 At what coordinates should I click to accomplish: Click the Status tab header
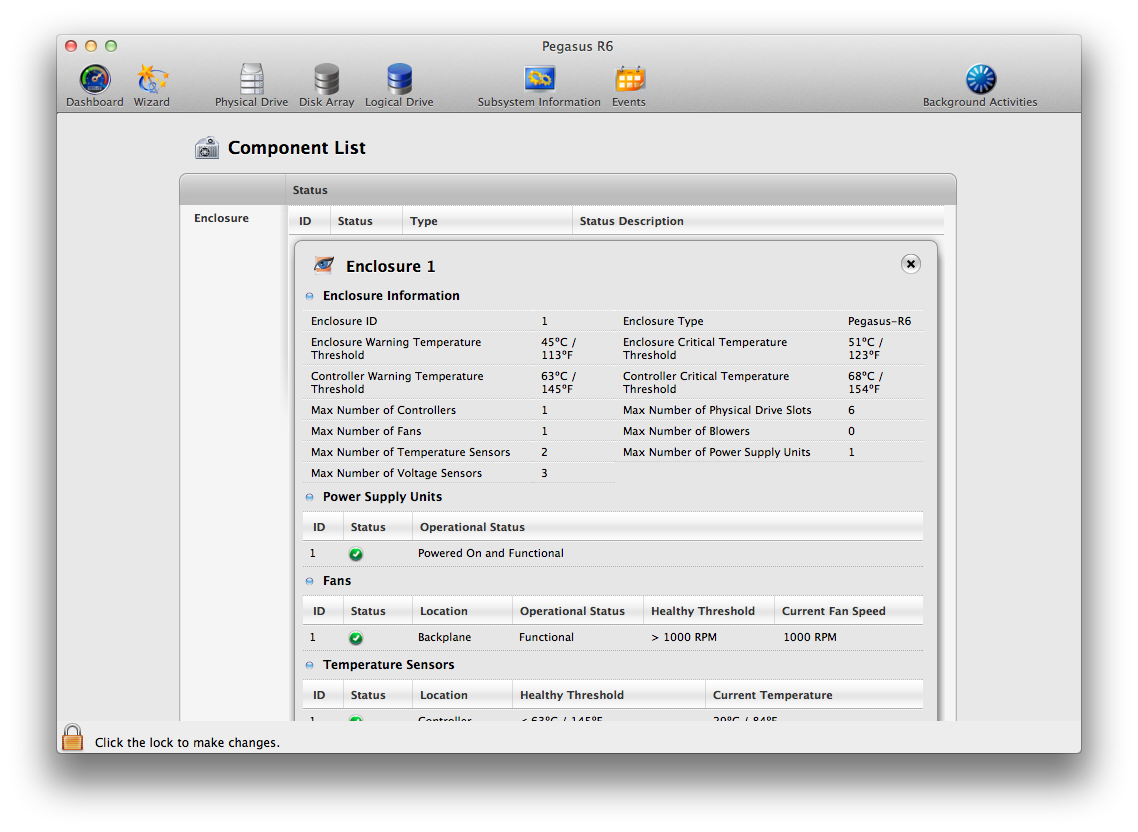coord(310,190)
